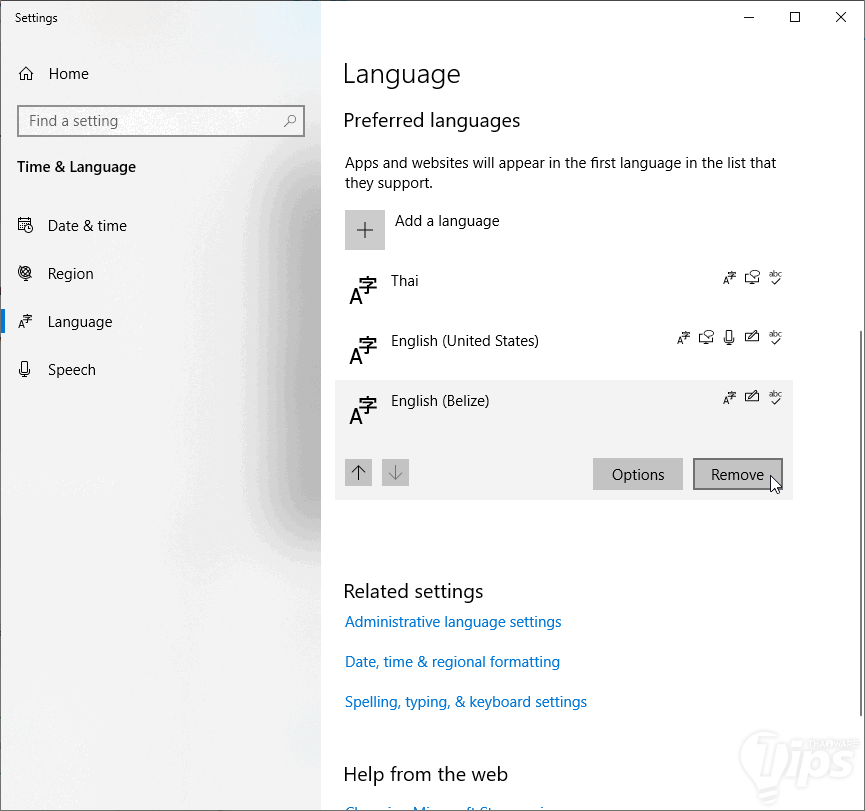Select the English (Belize) entry text
This screenshot has width=865, height=811.
pyautogui.click(x=440, y=401)
